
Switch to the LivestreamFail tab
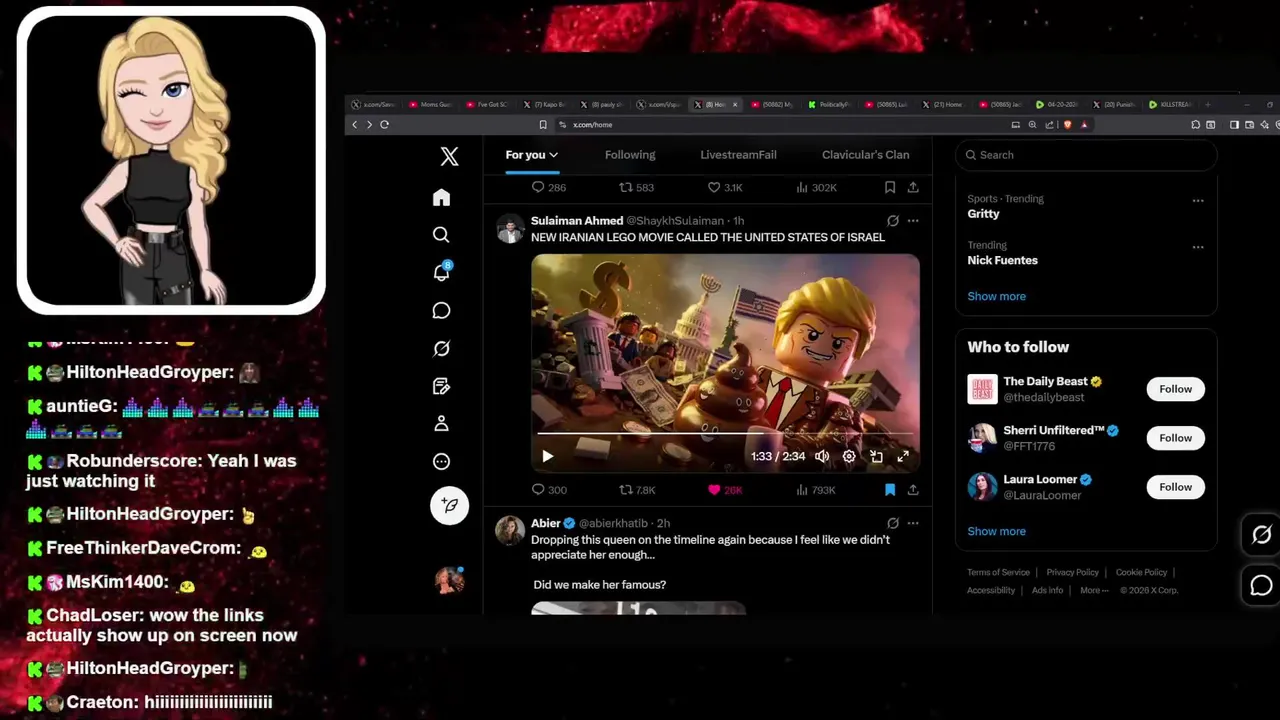[x=738, y=155]
